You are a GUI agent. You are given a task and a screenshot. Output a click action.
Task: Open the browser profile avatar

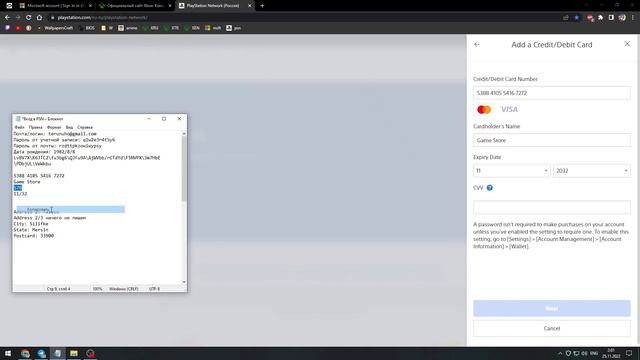[x=622, y=18]
